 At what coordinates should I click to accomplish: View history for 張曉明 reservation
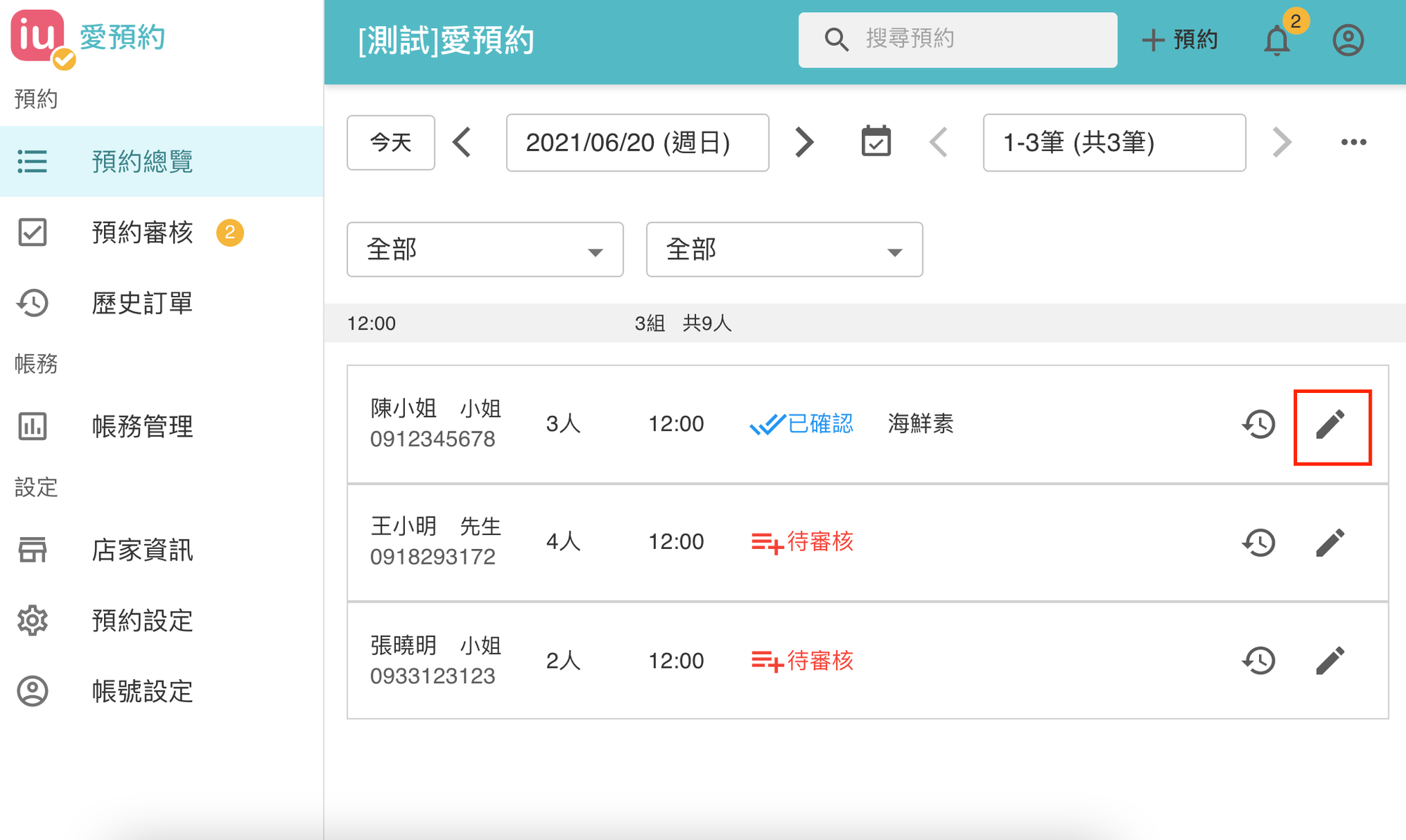[1258, 661]
